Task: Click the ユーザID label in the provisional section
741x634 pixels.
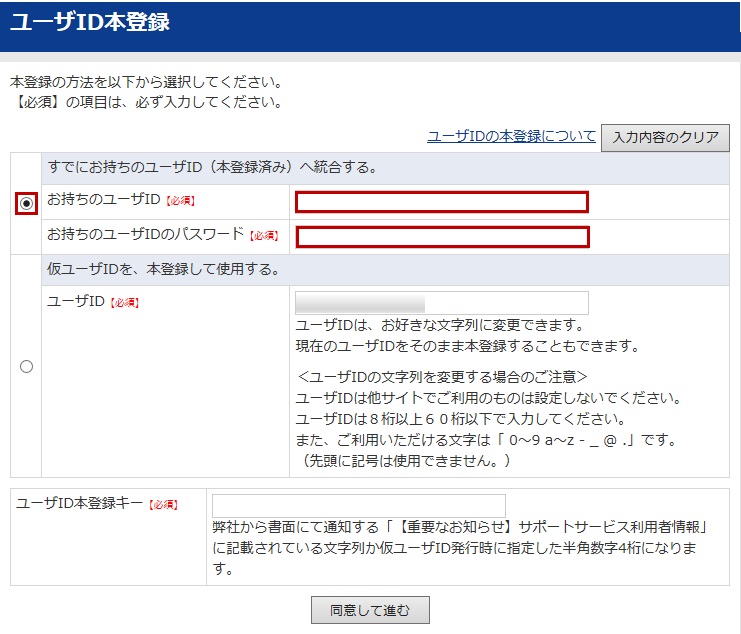Action: pyautogui.click(x=76, y=302)
